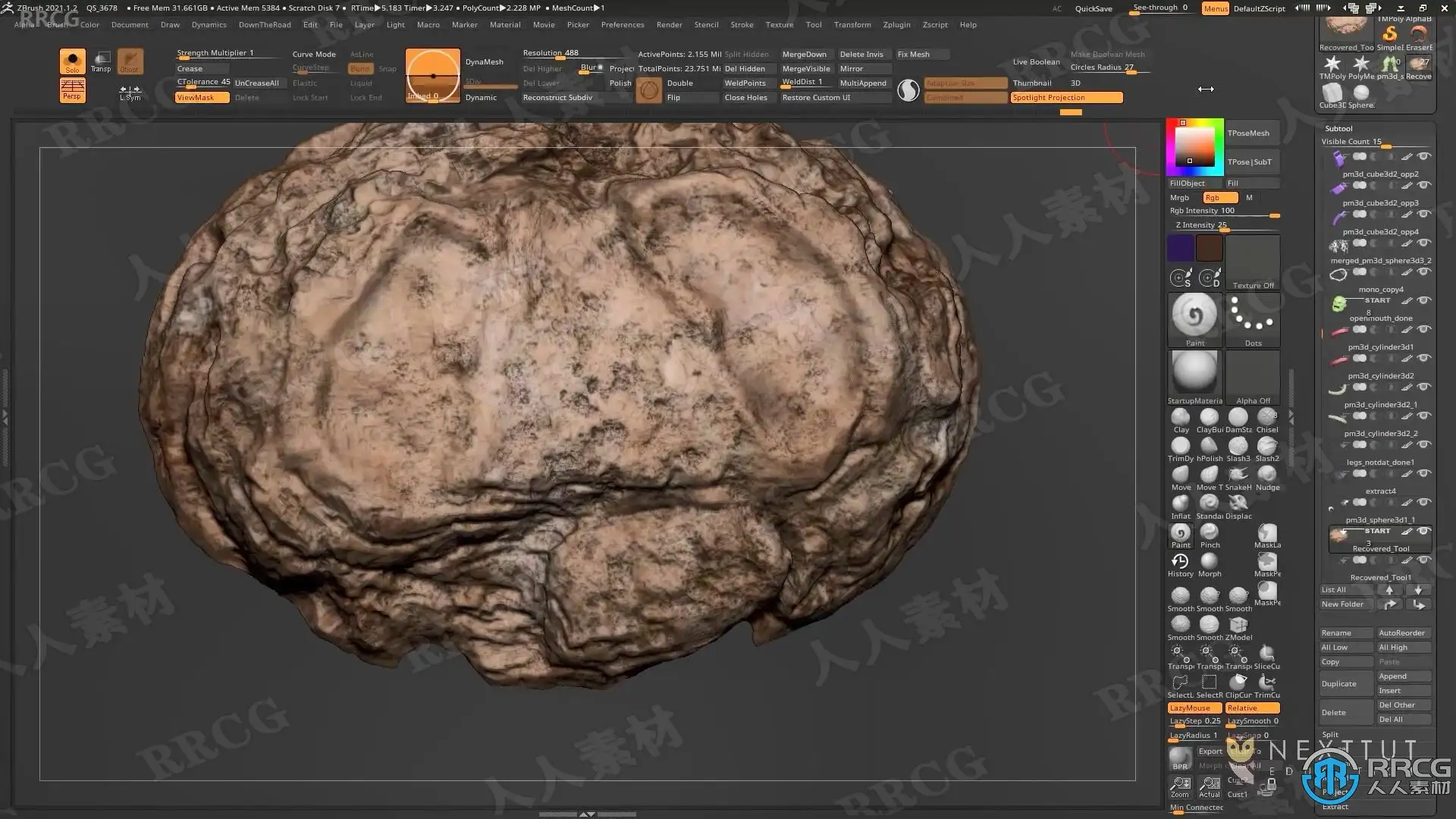Click the Zoom document icon
Screen dimensions: 1456x819
pos(1181,787)
